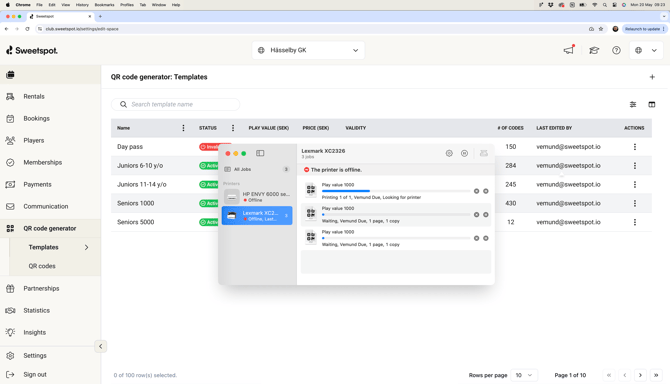The width and height of the screenshot is (670, 384).
Task: Open the Chrome Bookmarks menu
Action: coord(104,5)
